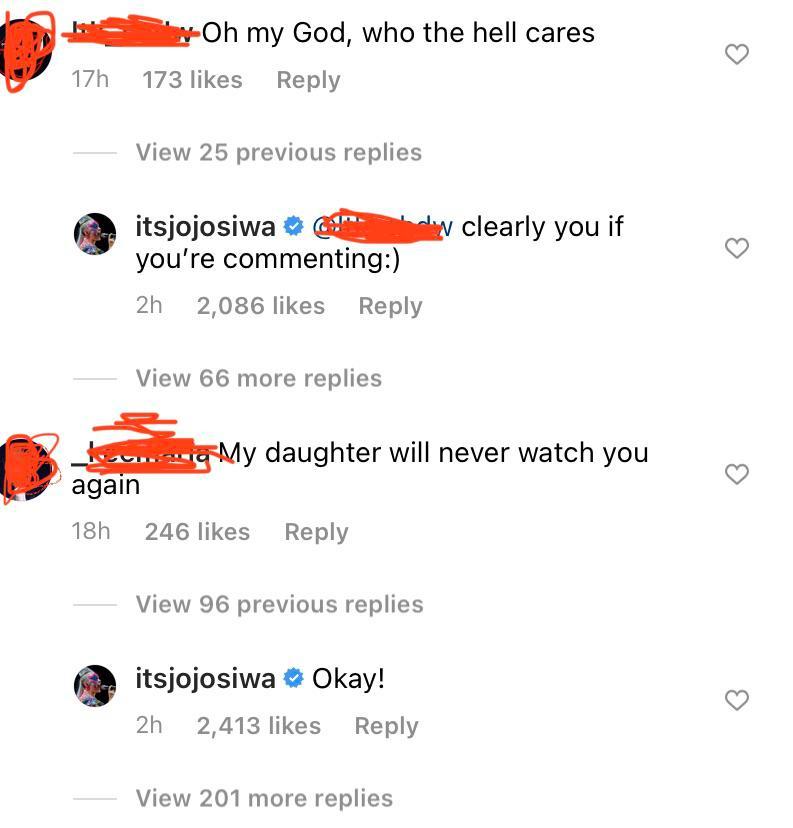Expand View 201 more replies
This screenshot has width=793, height=828.
tap(265, 798)
